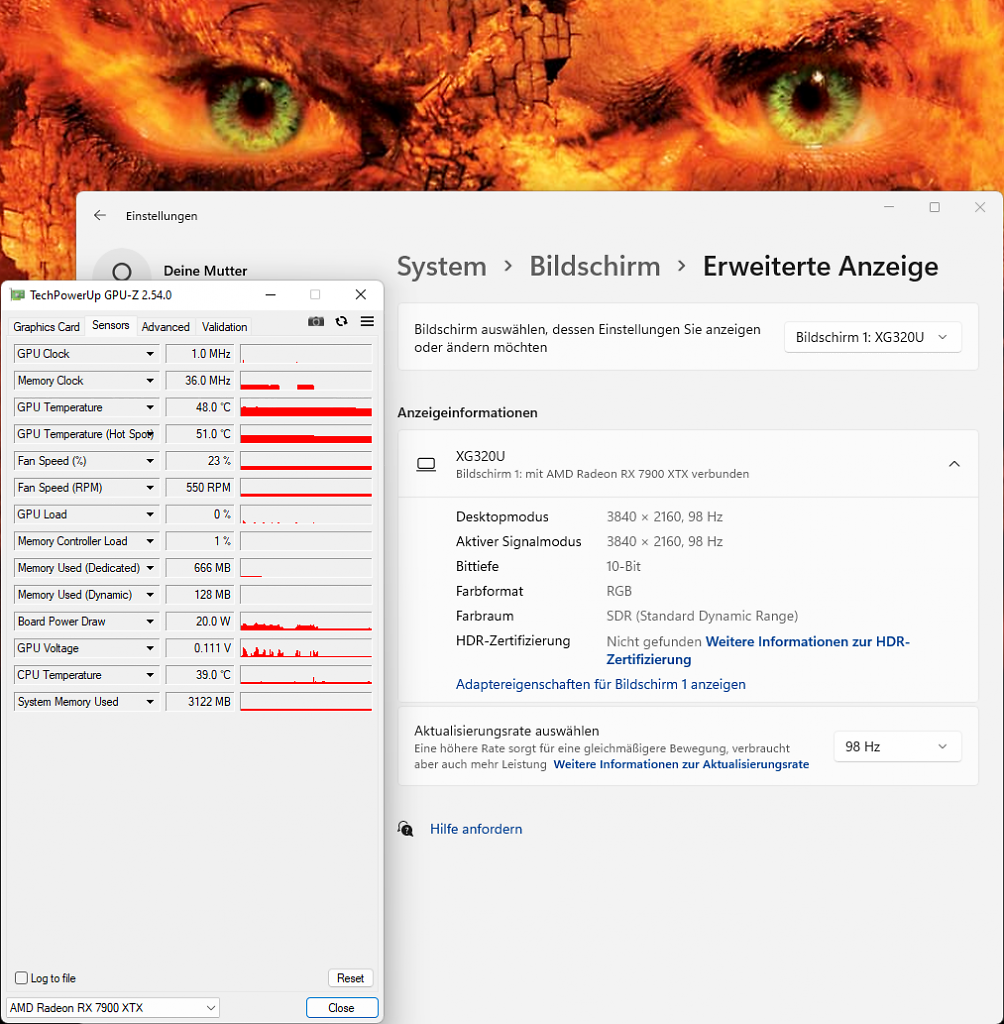Click the Board Power Draw history graph
Viewport: 1004px width, 1024px height.
pos(306,622)
